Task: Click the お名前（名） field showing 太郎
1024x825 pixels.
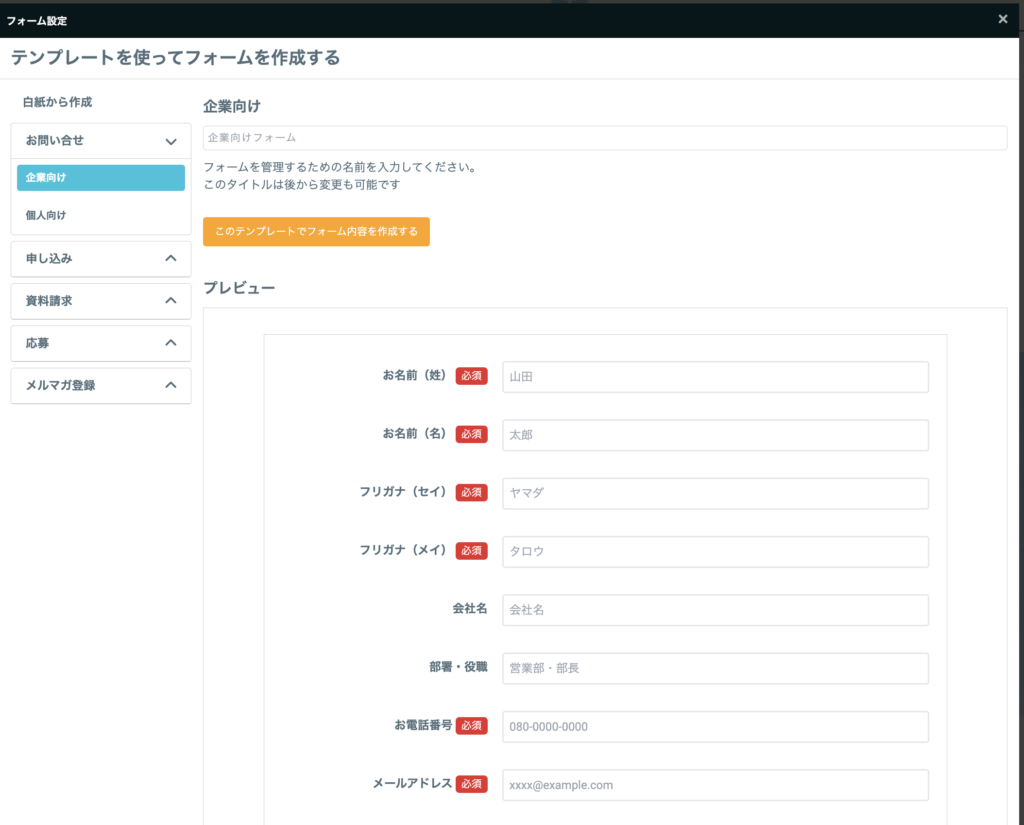Action: tap(715, 435)
